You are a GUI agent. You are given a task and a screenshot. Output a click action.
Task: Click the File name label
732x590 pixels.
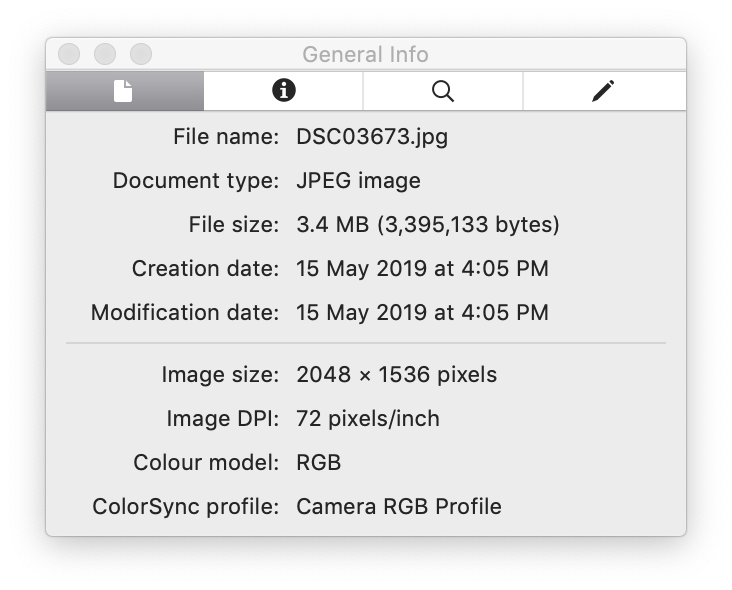coord(226,137)
